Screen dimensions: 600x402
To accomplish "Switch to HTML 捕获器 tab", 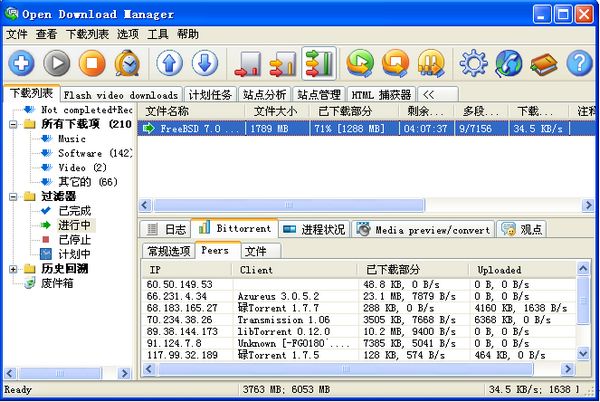I will click(x=381, y=94).
